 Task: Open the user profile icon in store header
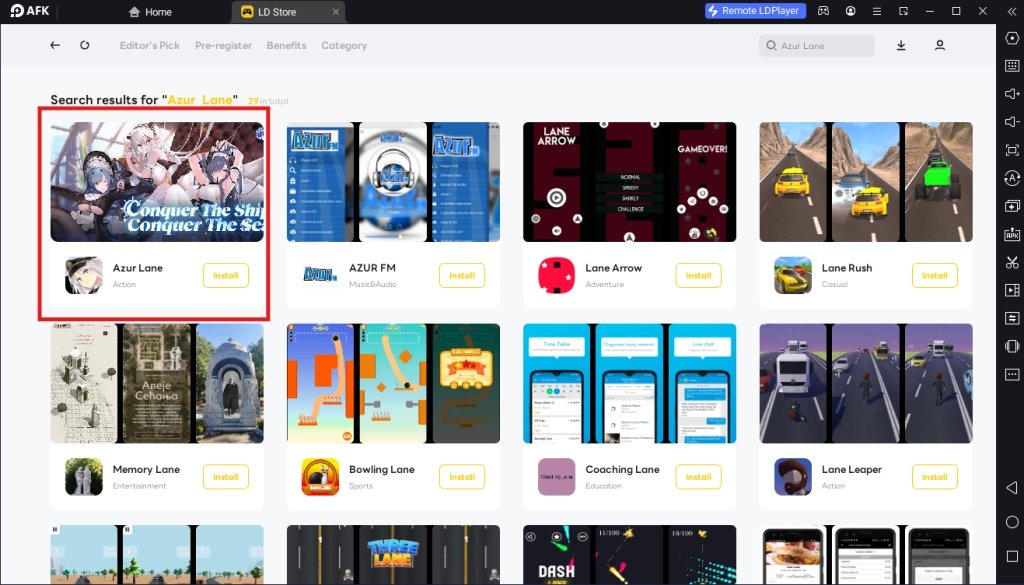(x=940, y=46)
